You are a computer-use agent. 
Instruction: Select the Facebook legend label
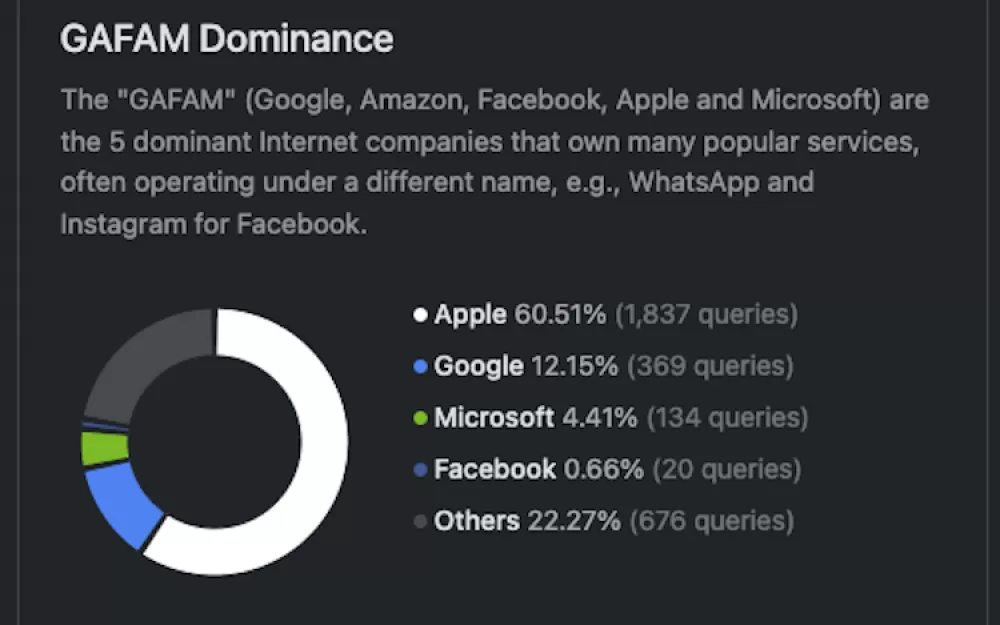click(494, 469)
